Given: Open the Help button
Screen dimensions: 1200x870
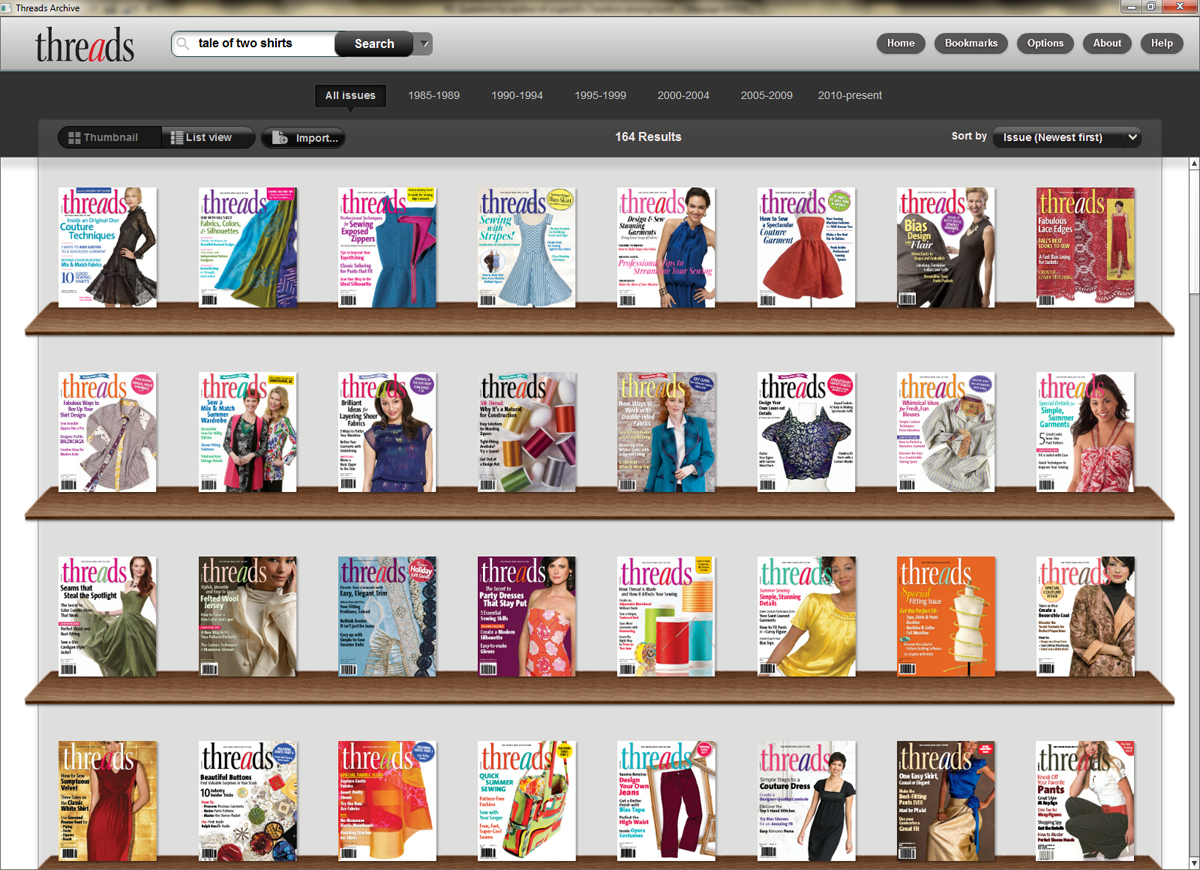Looking at the screenshot, I should [1162, 44].
